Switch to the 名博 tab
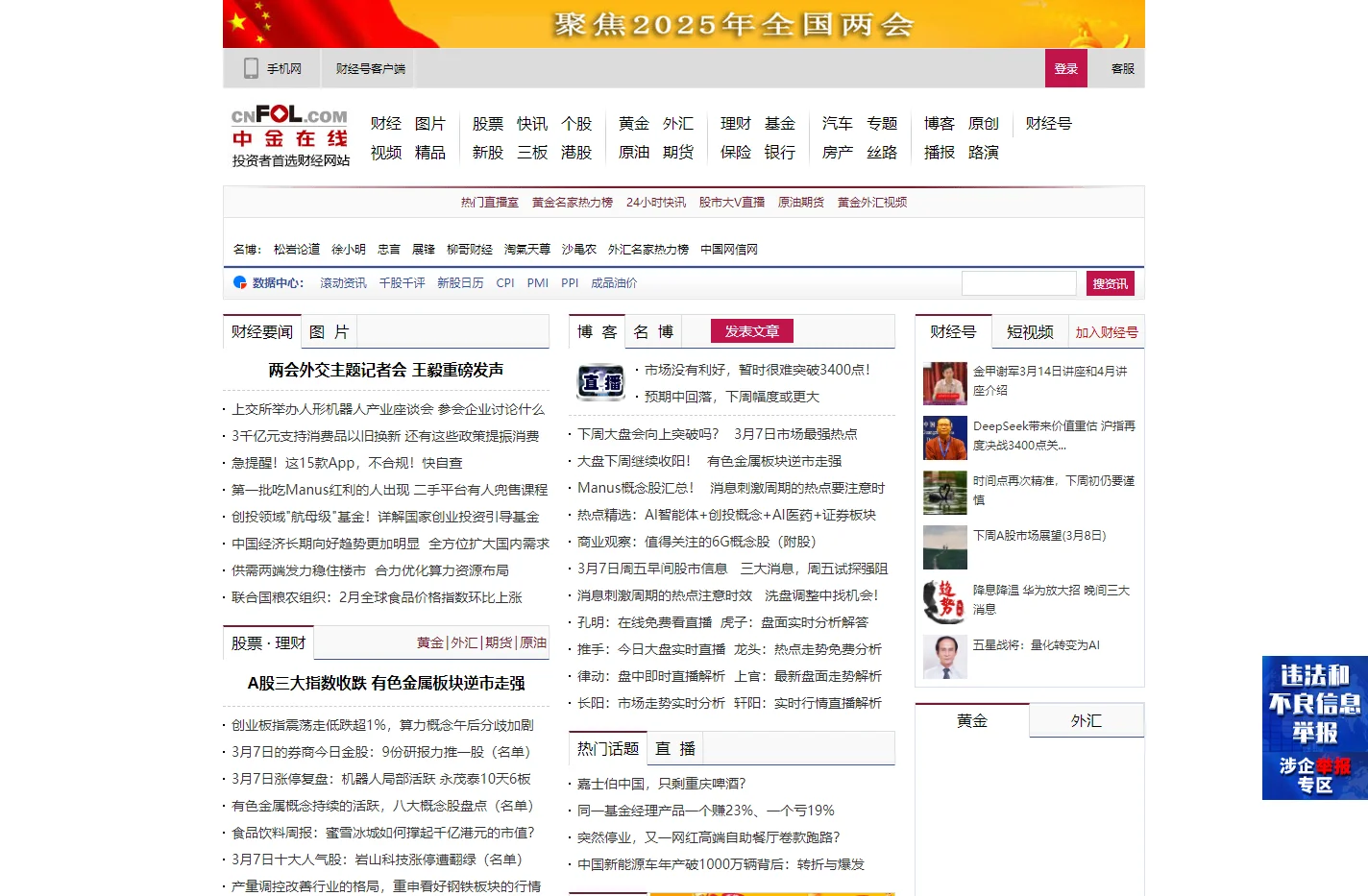1368x896 pixels. point(653,331)
